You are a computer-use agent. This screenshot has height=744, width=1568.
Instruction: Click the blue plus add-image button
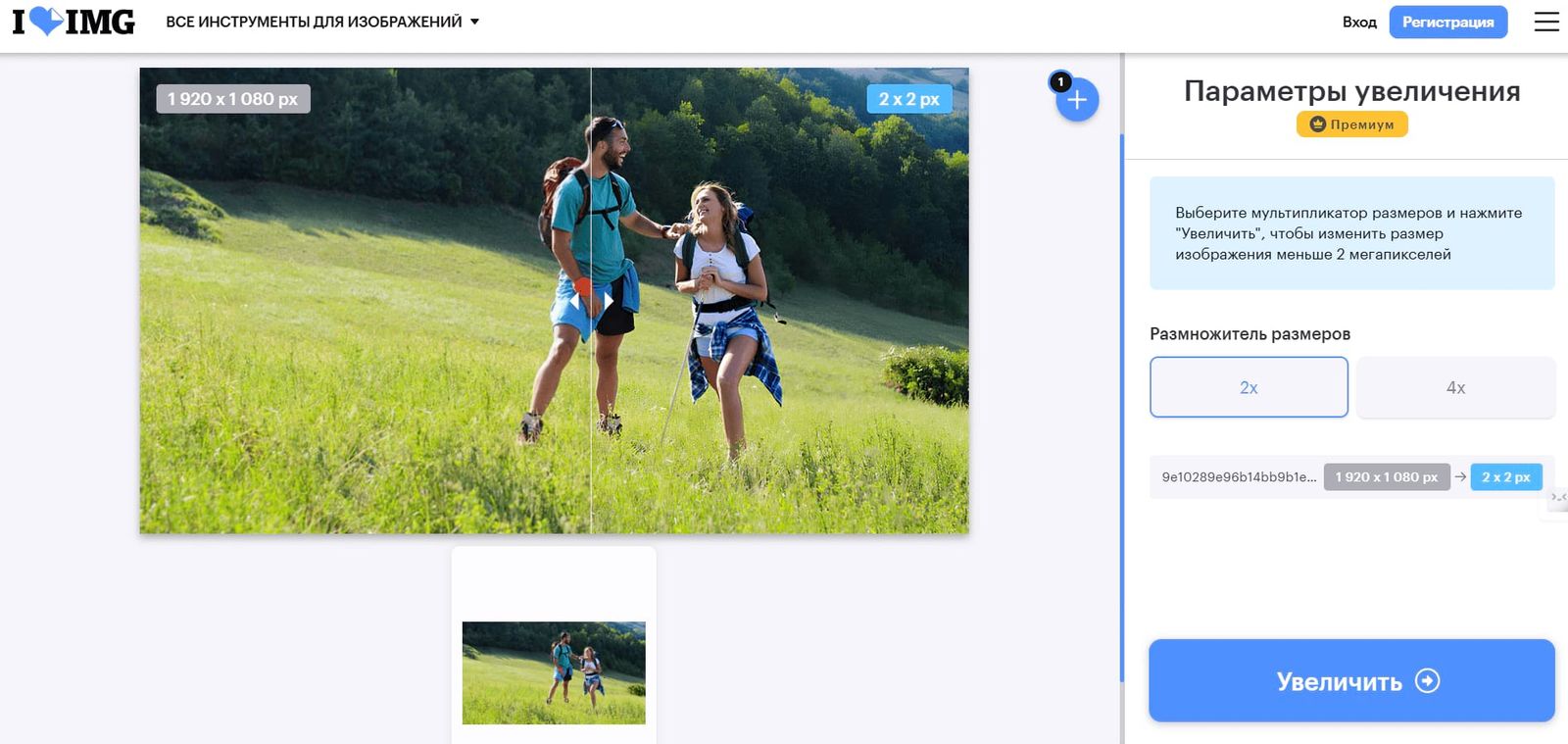[1077, 100]
